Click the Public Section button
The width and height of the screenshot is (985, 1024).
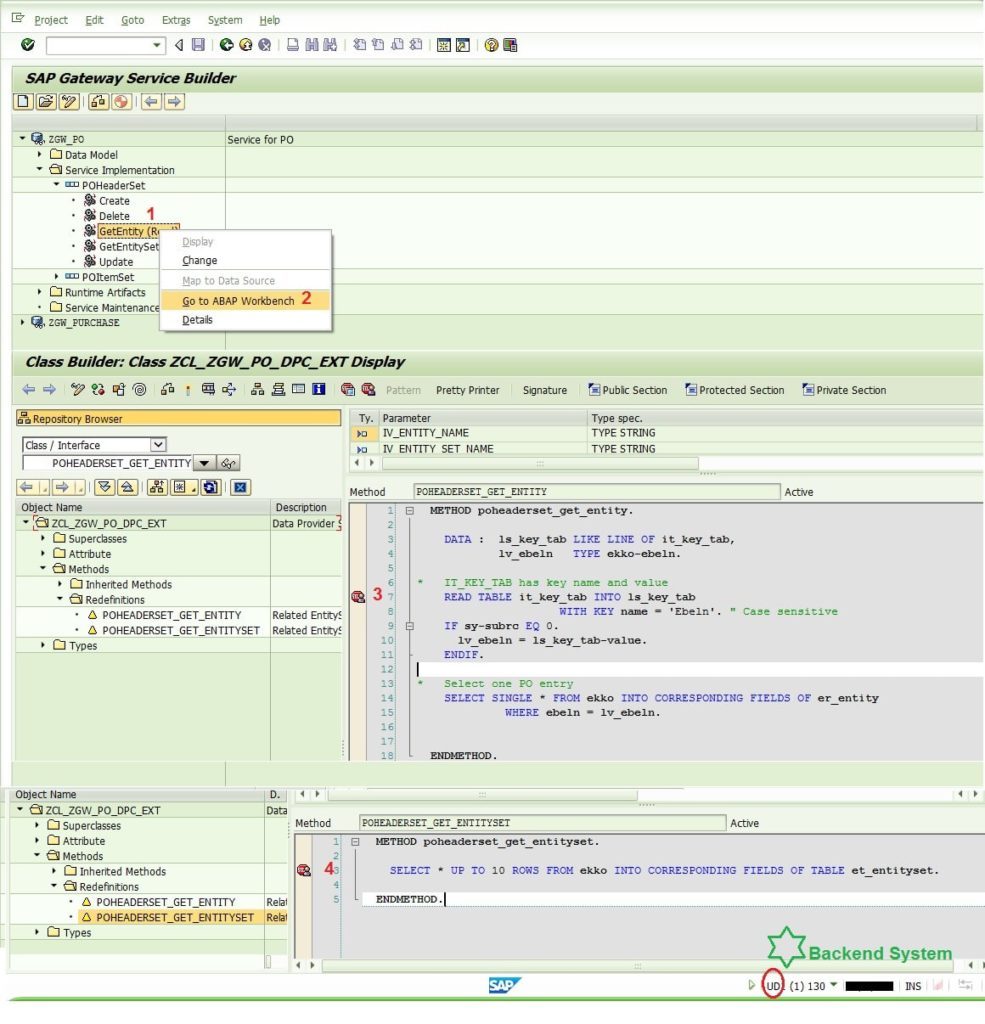point(628,390)
